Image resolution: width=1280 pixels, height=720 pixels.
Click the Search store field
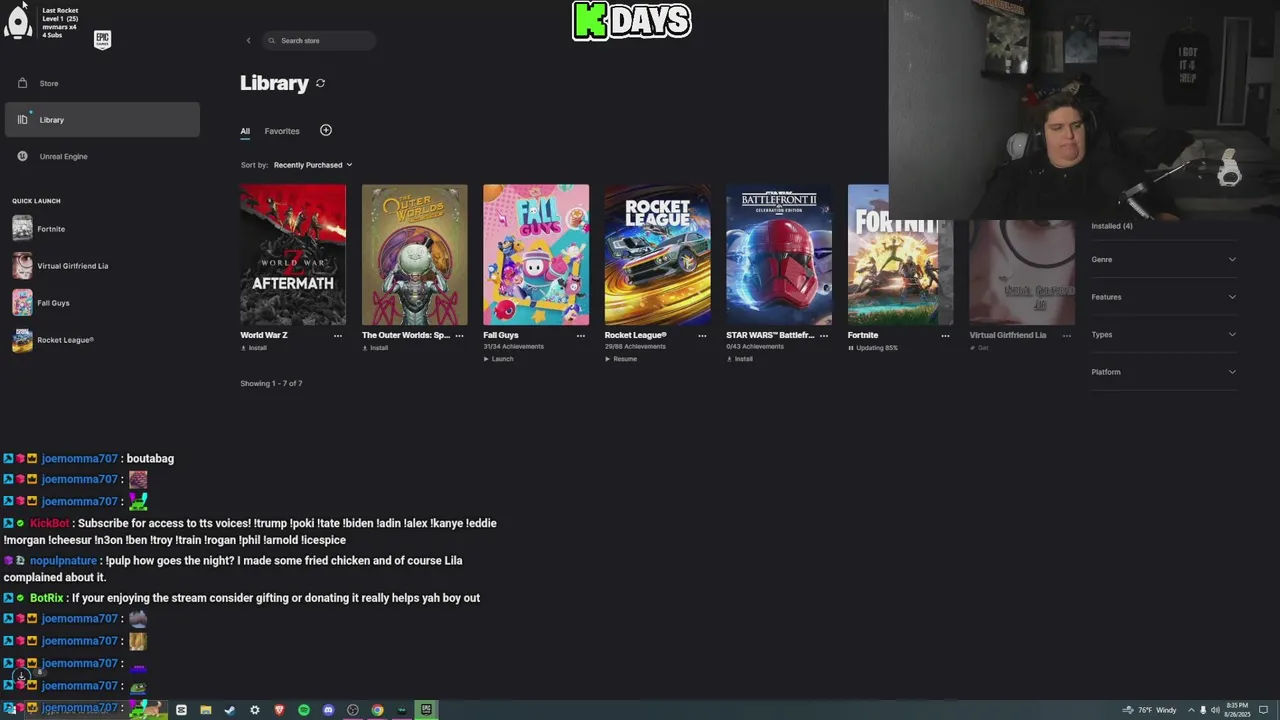(x=320, y=41)
